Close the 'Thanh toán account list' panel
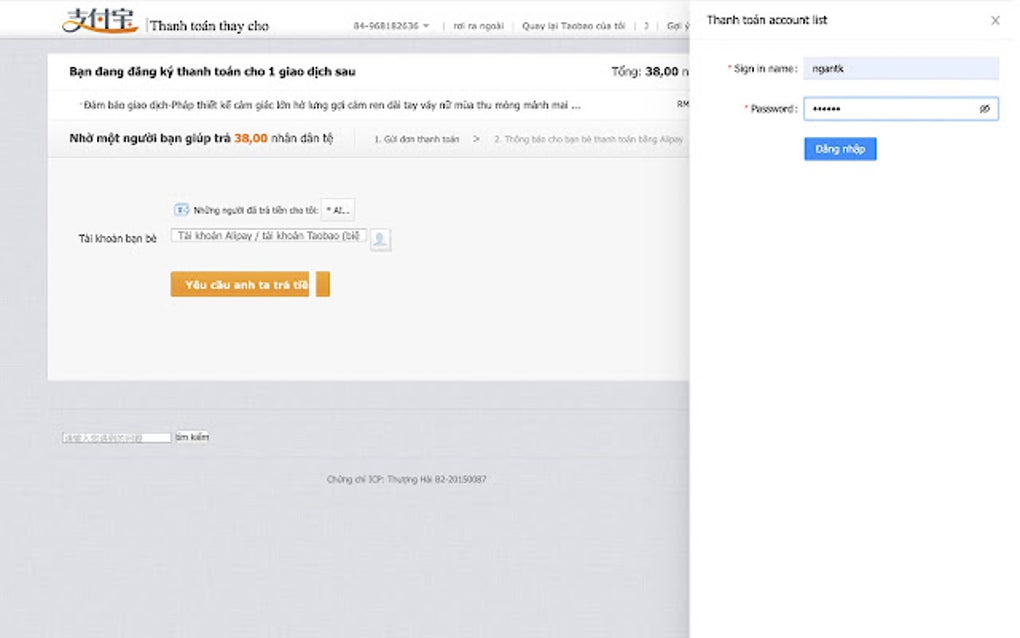This screenshot has width=1020, height=638. 996,20
